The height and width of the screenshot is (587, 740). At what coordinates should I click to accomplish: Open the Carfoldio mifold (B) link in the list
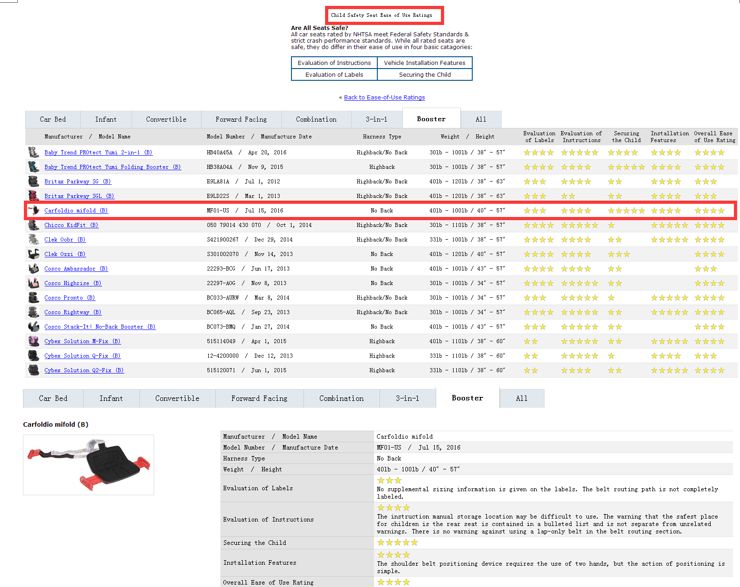[76, 210]
